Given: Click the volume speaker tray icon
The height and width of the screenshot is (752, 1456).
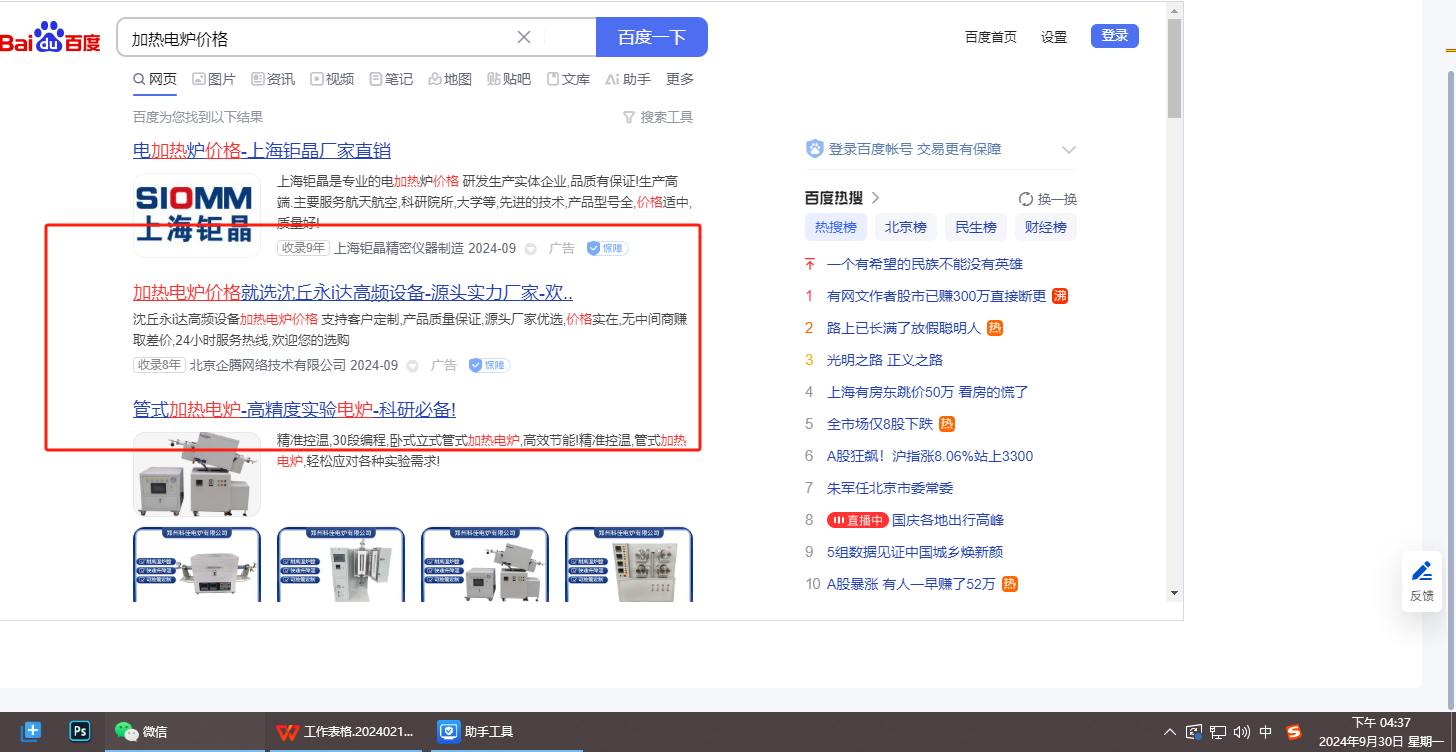Looking at the screenshot, I should [1242, 732].
